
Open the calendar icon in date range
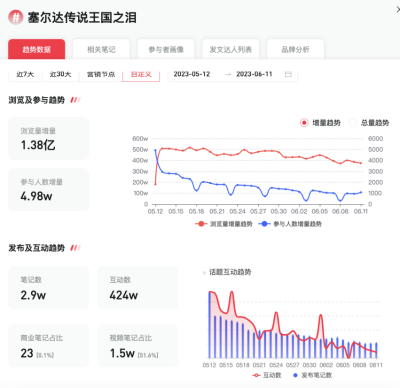coord(288,74)
